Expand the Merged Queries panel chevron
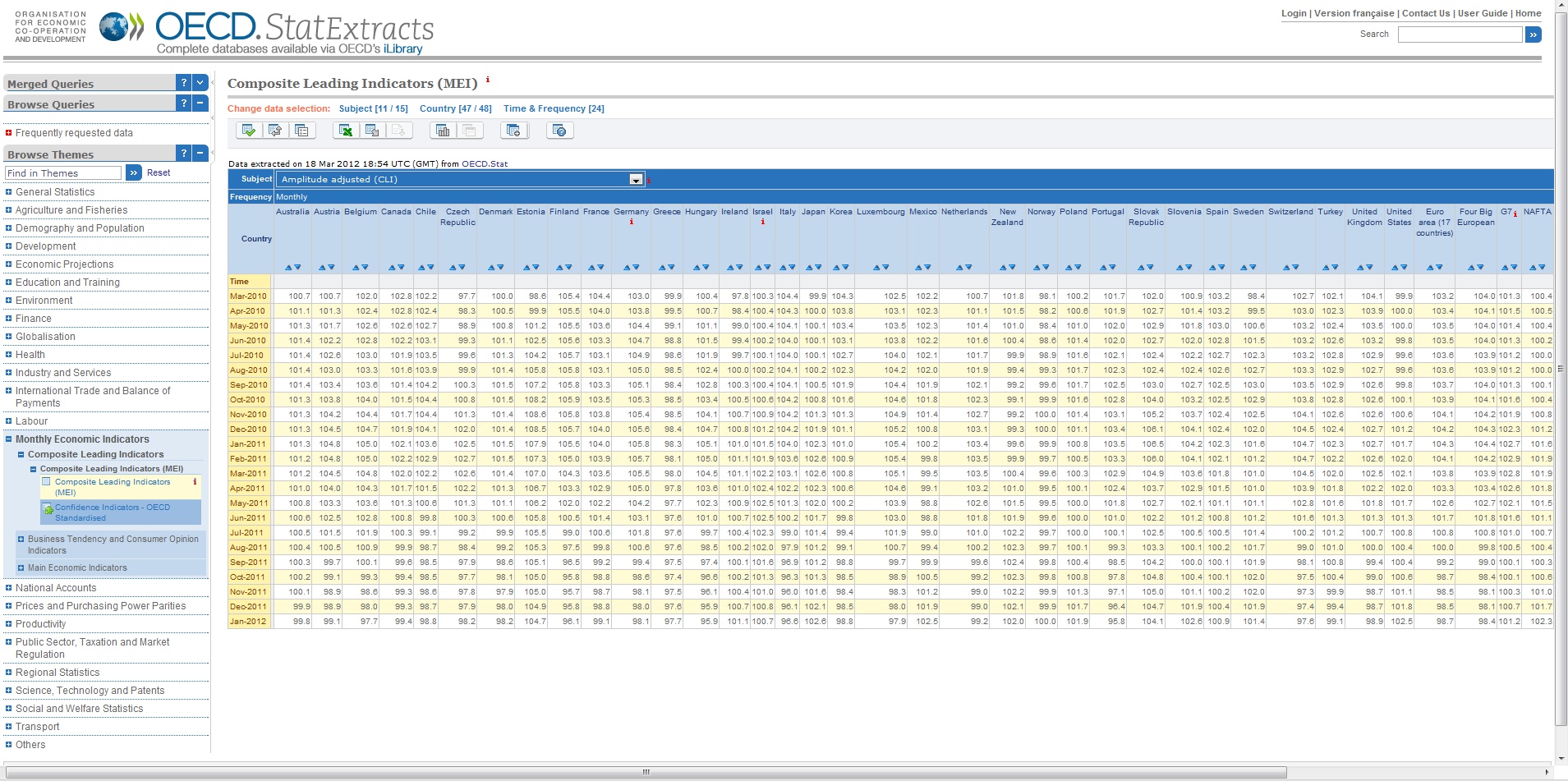 [x=200, y=81]
